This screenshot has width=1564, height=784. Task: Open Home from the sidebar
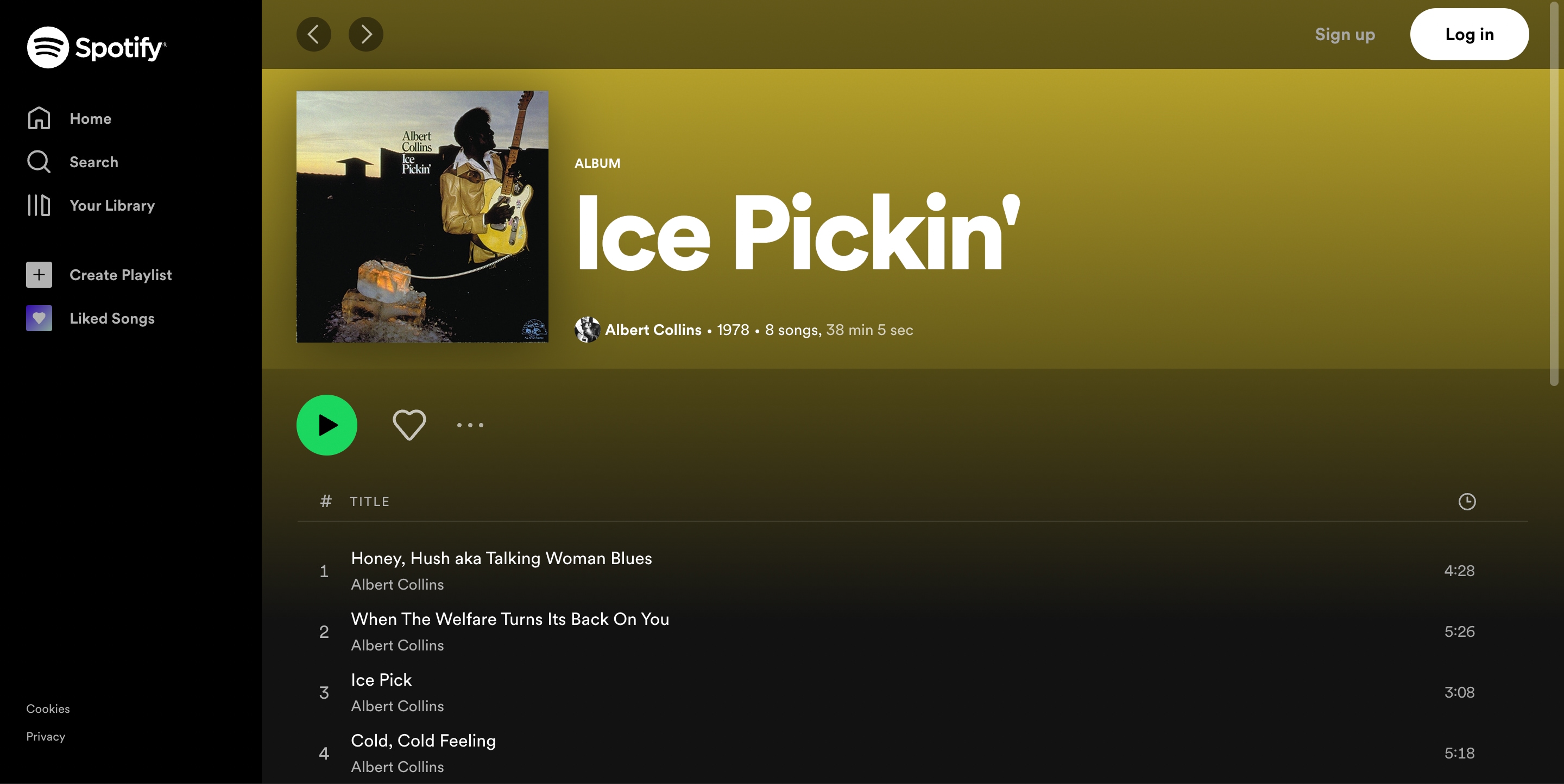69,118
